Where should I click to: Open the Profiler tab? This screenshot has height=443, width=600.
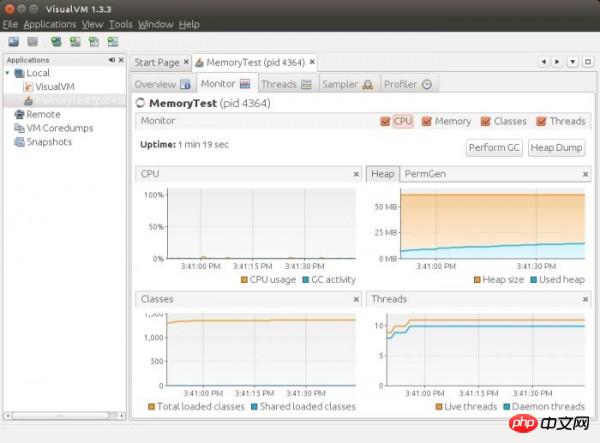pos(408,84)
